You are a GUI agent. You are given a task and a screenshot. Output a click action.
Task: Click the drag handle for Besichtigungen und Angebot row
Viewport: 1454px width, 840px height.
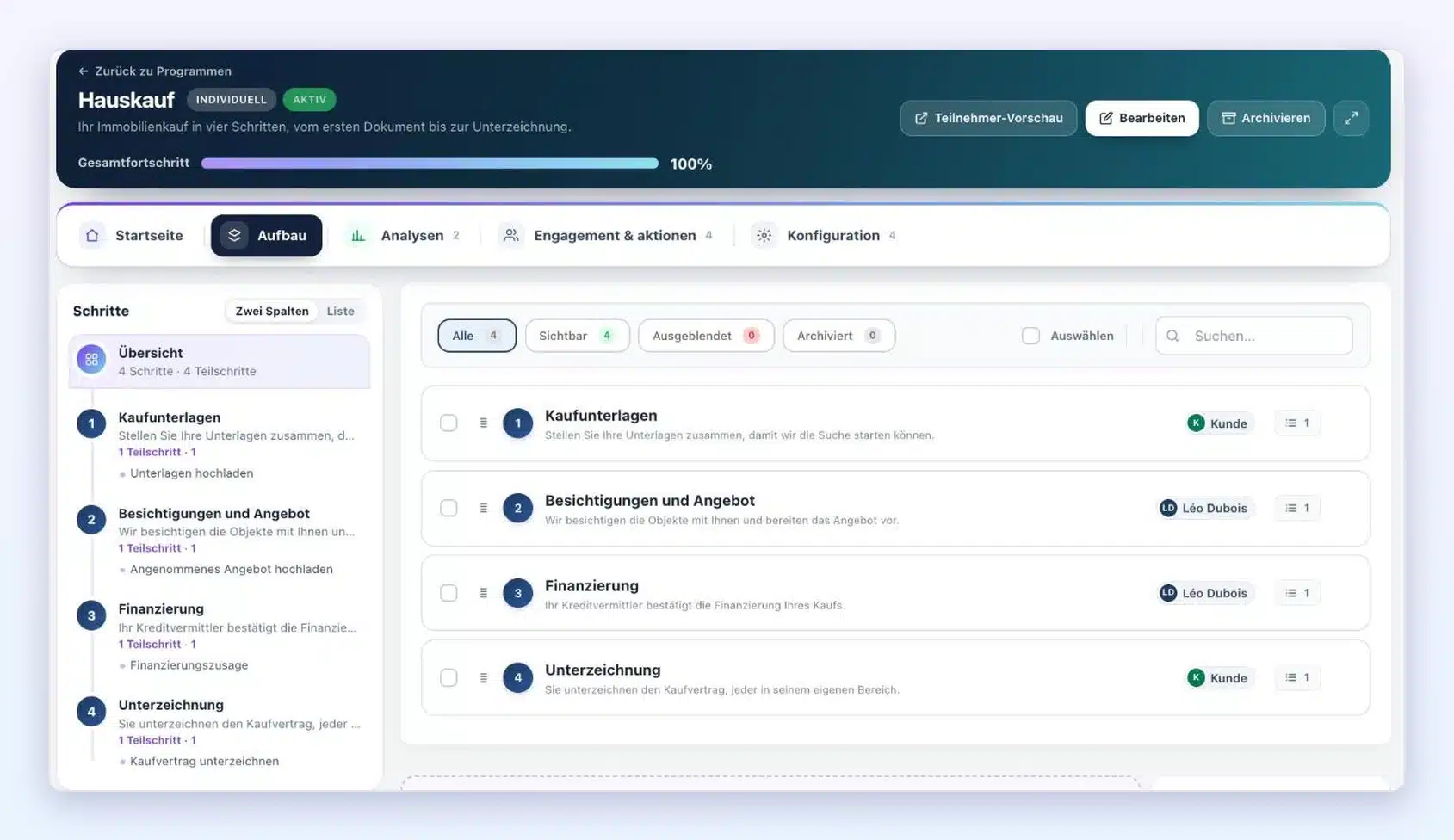pyautogui.click(x=484, y=508)
